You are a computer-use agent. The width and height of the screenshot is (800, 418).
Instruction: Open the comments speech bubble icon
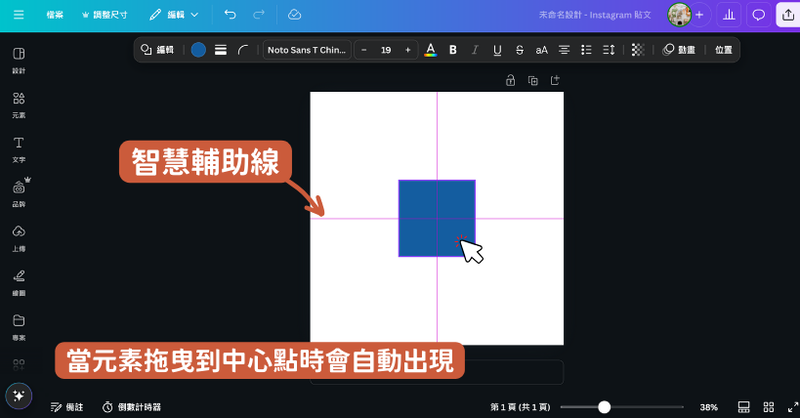758,15
